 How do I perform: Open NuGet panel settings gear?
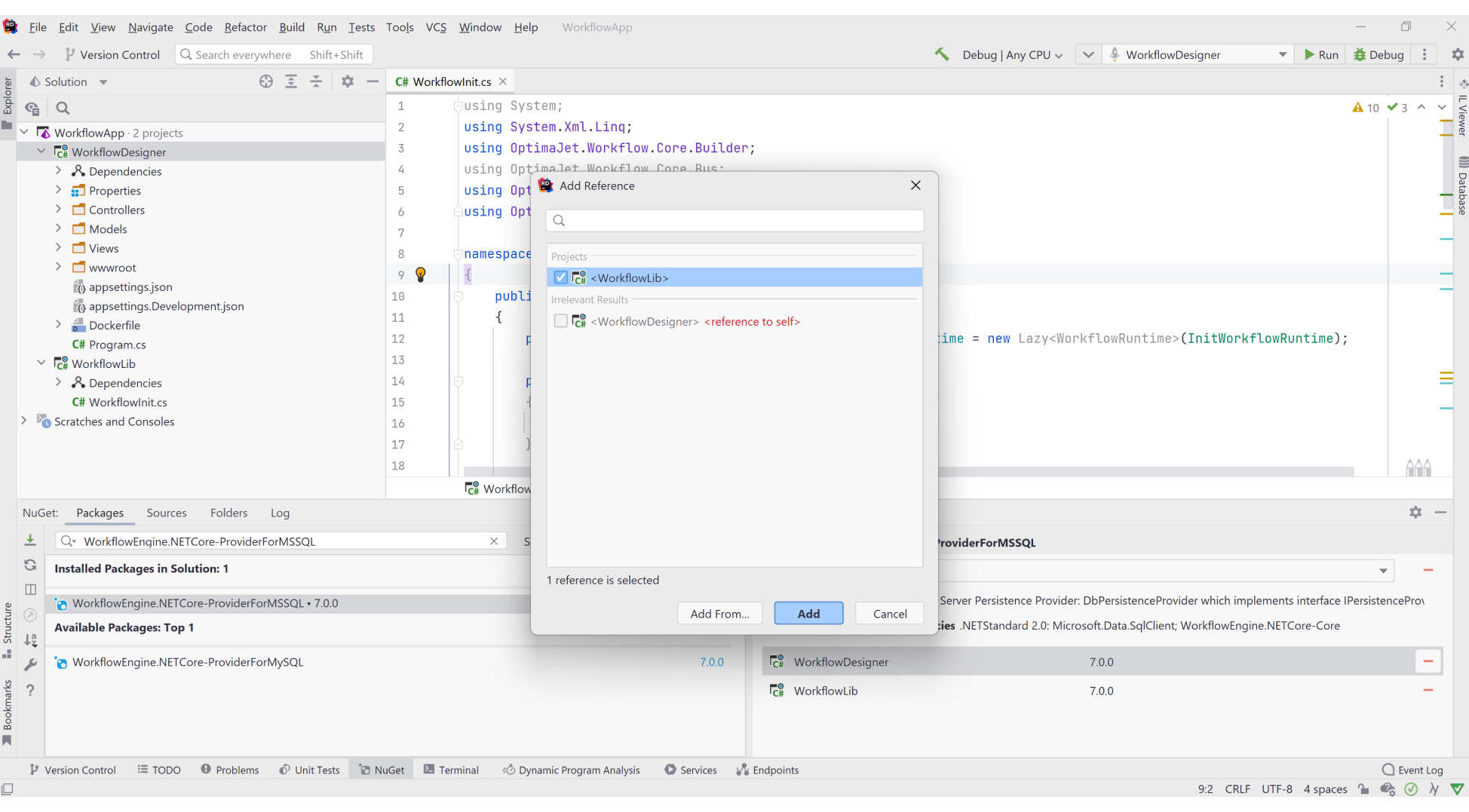click(1415, 512)
